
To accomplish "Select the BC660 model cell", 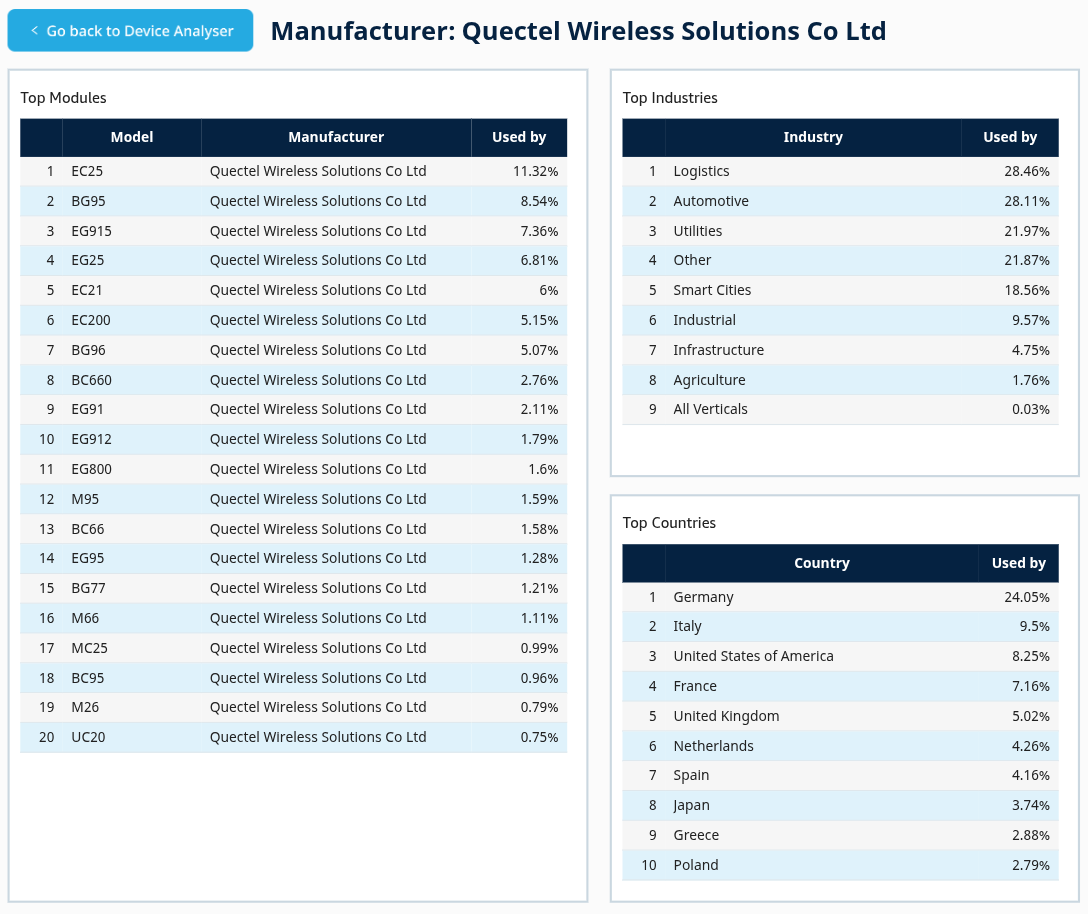I will 132,380.
